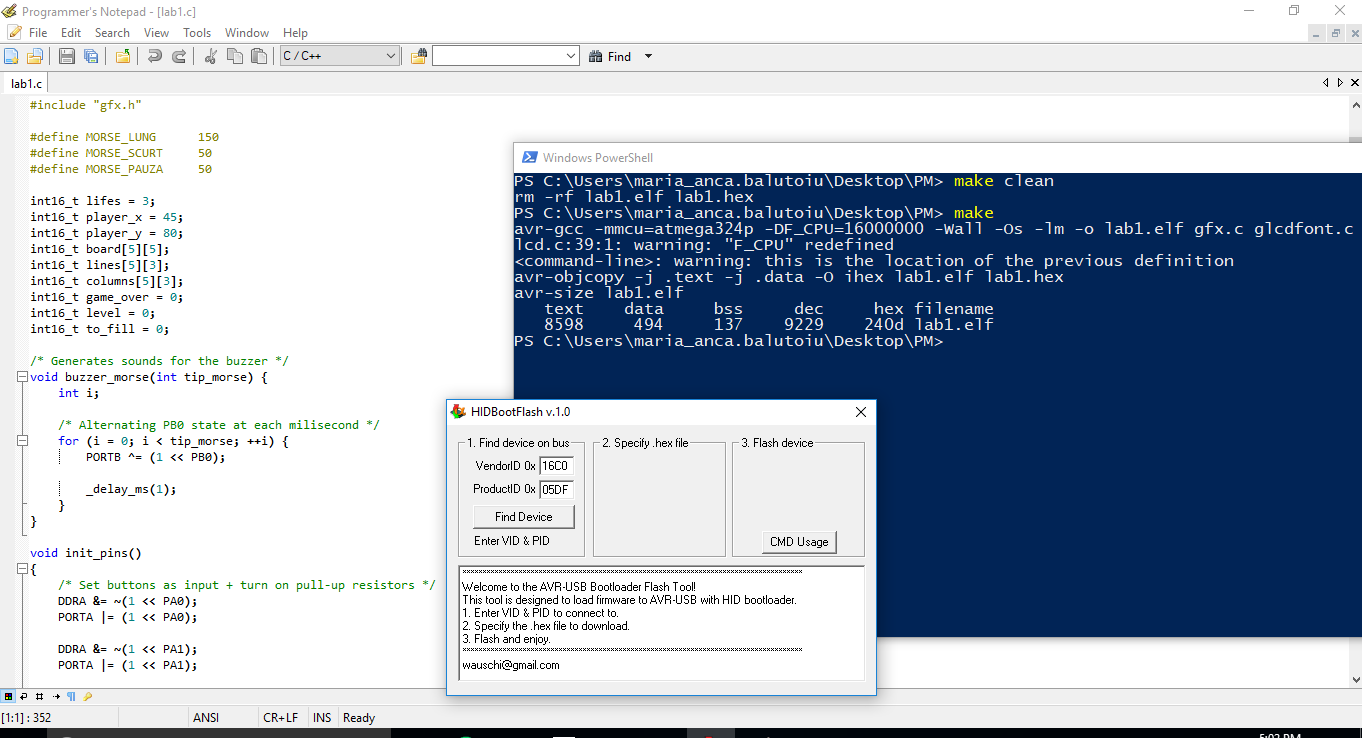Save the current file using the floppy icon
This screenshot has width=1362, height=738.
coord(67,57)
